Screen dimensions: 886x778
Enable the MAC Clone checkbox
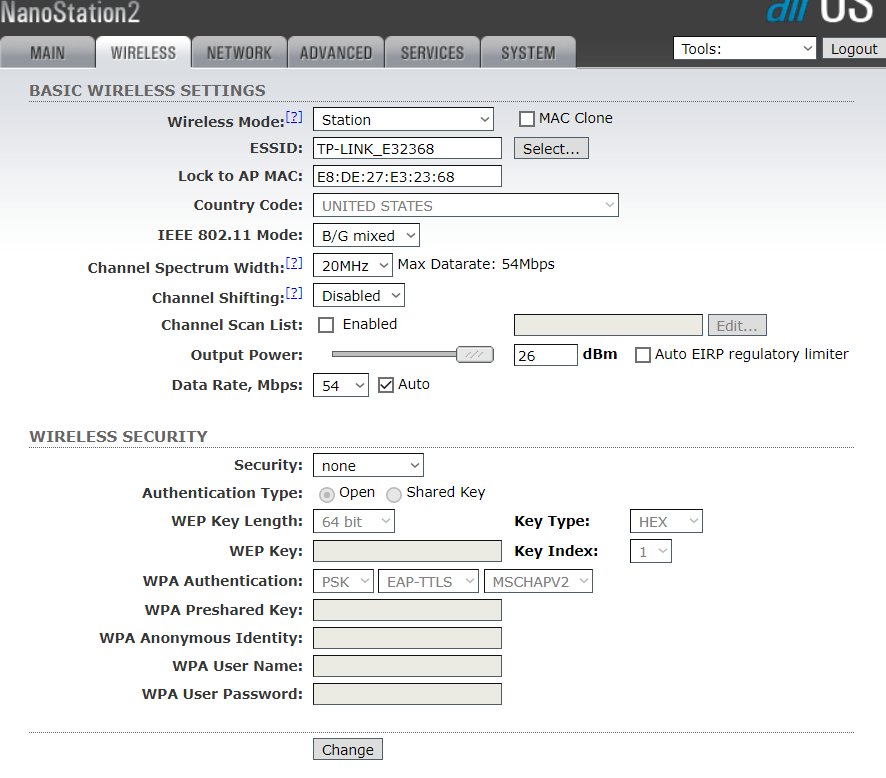527,119
